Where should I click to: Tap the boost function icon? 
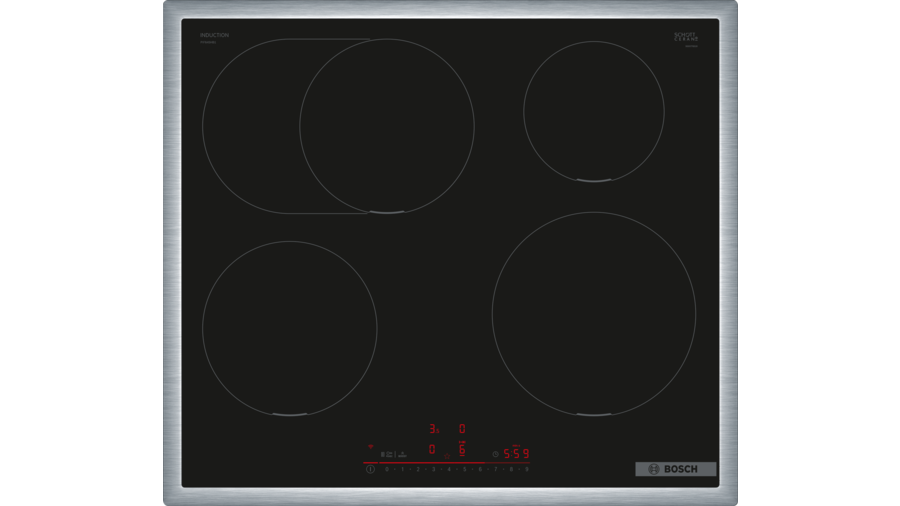point(401,454)
